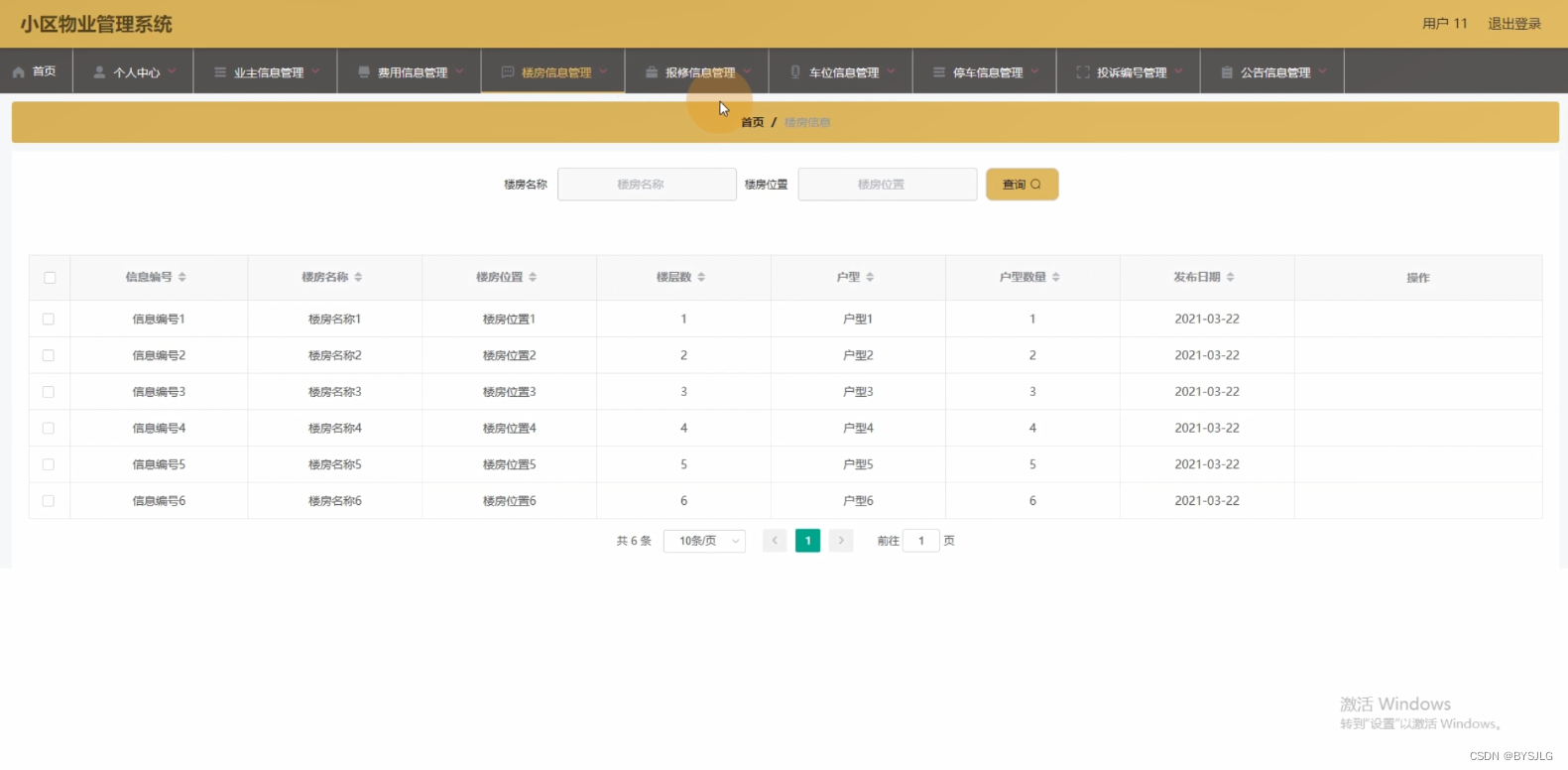
Task: Click the date in row 信息编号6
Action: (x=1207, y=501)
